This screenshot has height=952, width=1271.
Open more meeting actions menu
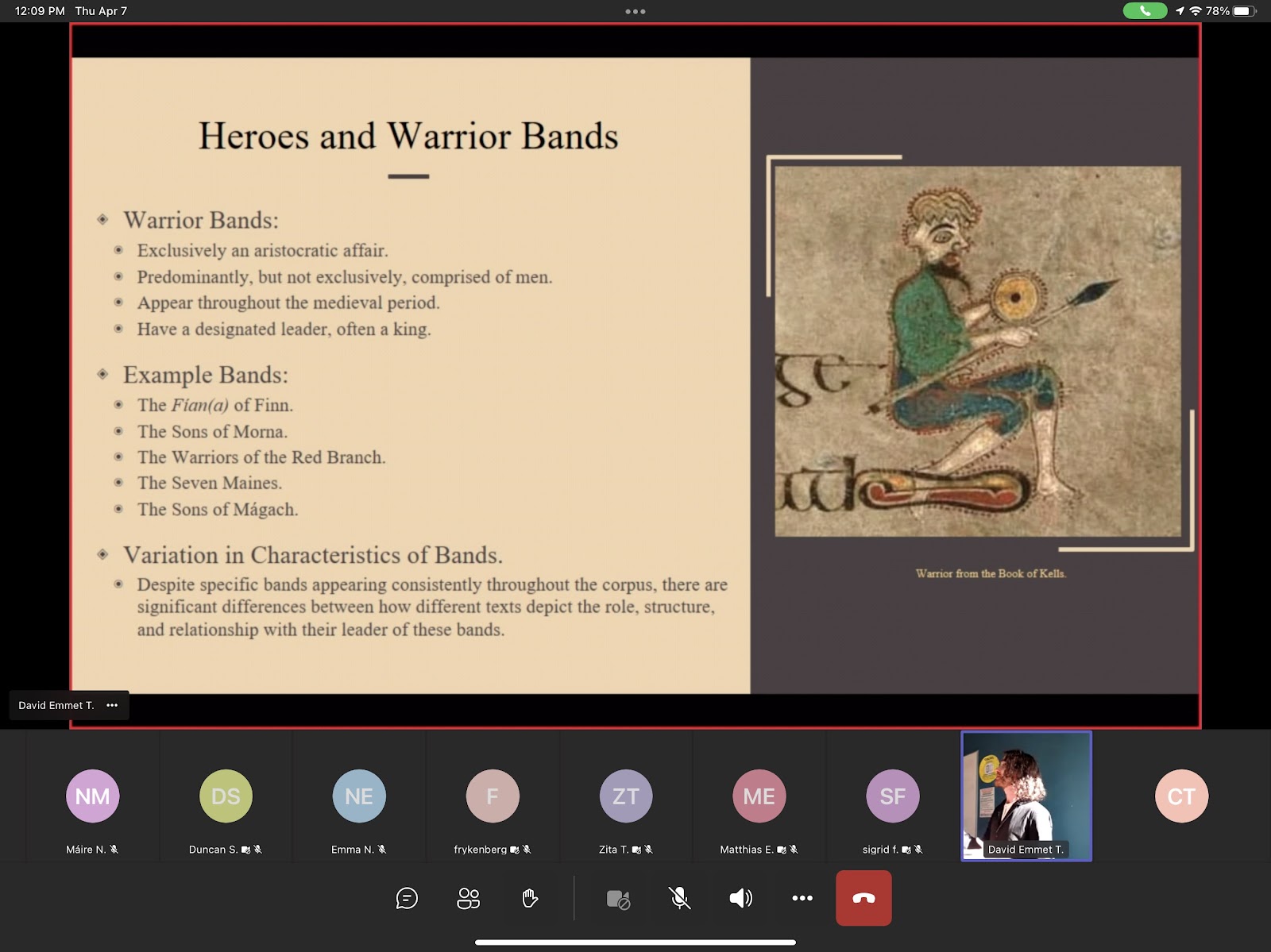point(802,898)
